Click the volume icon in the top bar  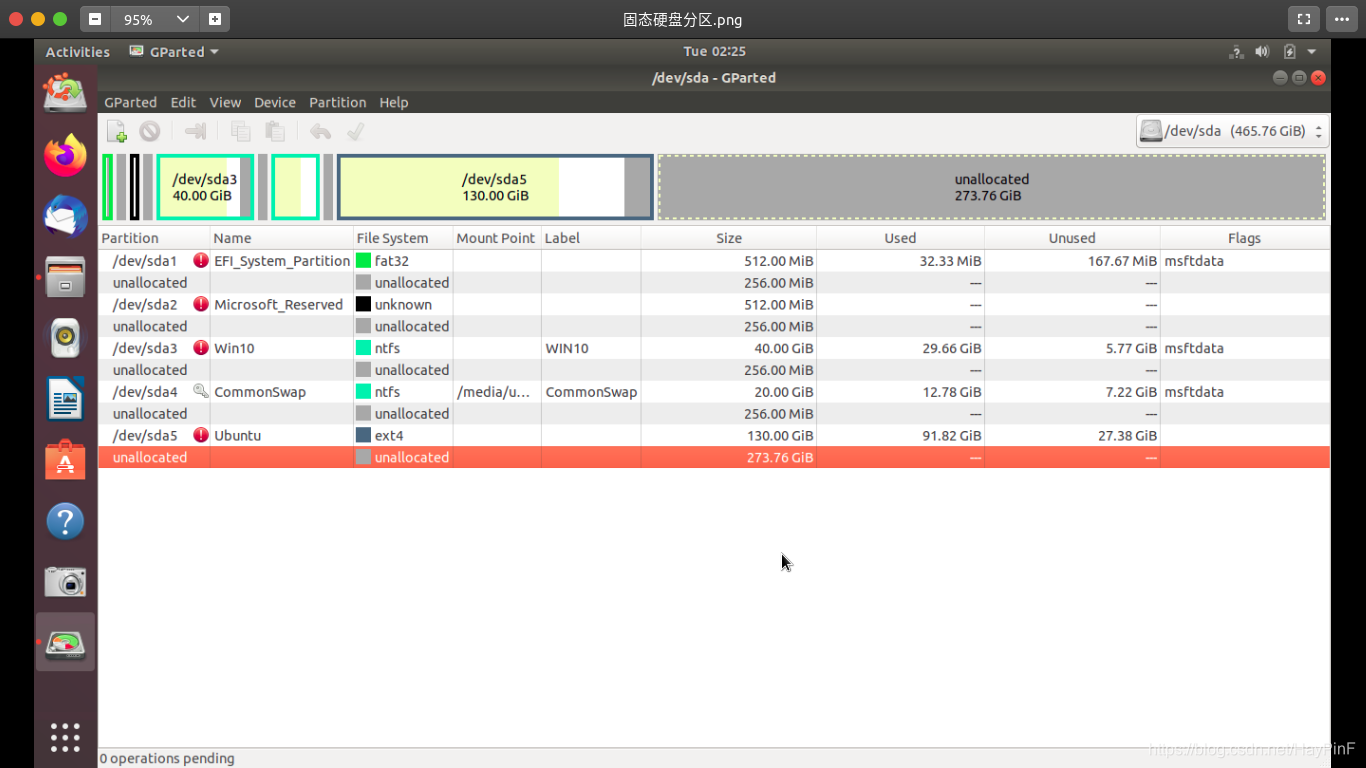[1262, 52]
